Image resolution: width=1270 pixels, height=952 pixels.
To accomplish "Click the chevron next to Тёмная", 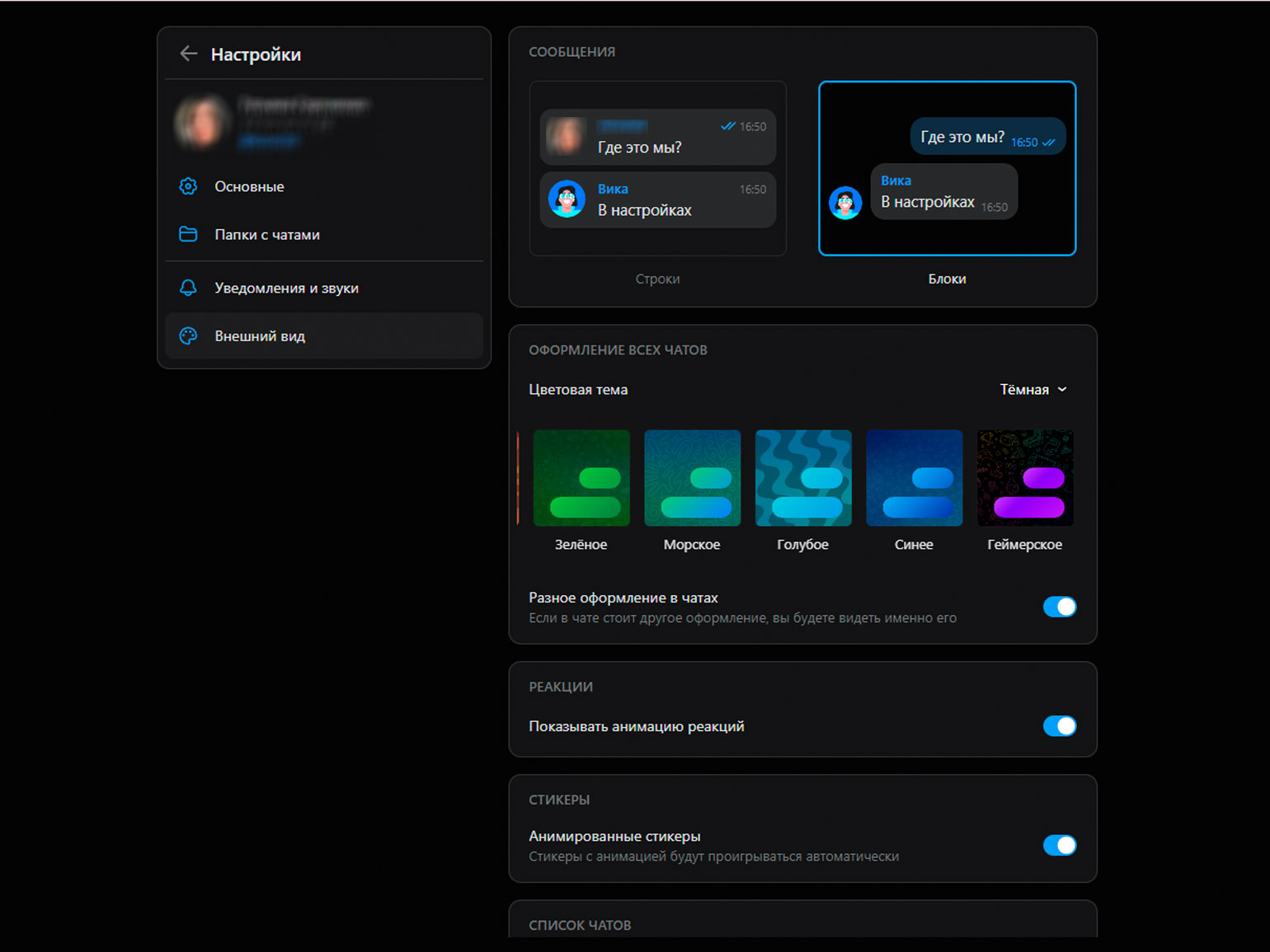I will click(x=1062, y=390).
